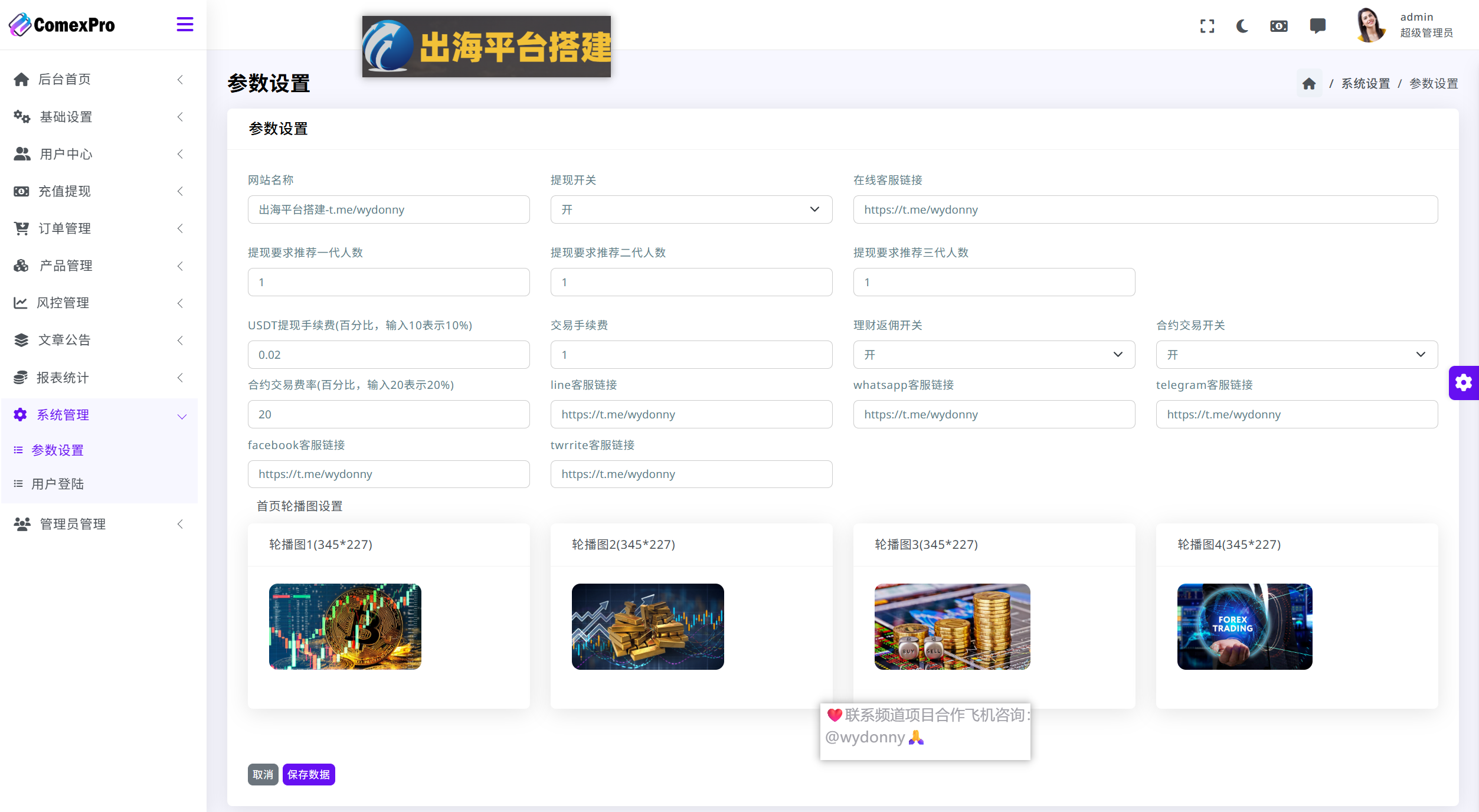Toggle the hamburger sidebar menu icon
This screenshot has height=812, width=1479.
(x=185, y=25)
